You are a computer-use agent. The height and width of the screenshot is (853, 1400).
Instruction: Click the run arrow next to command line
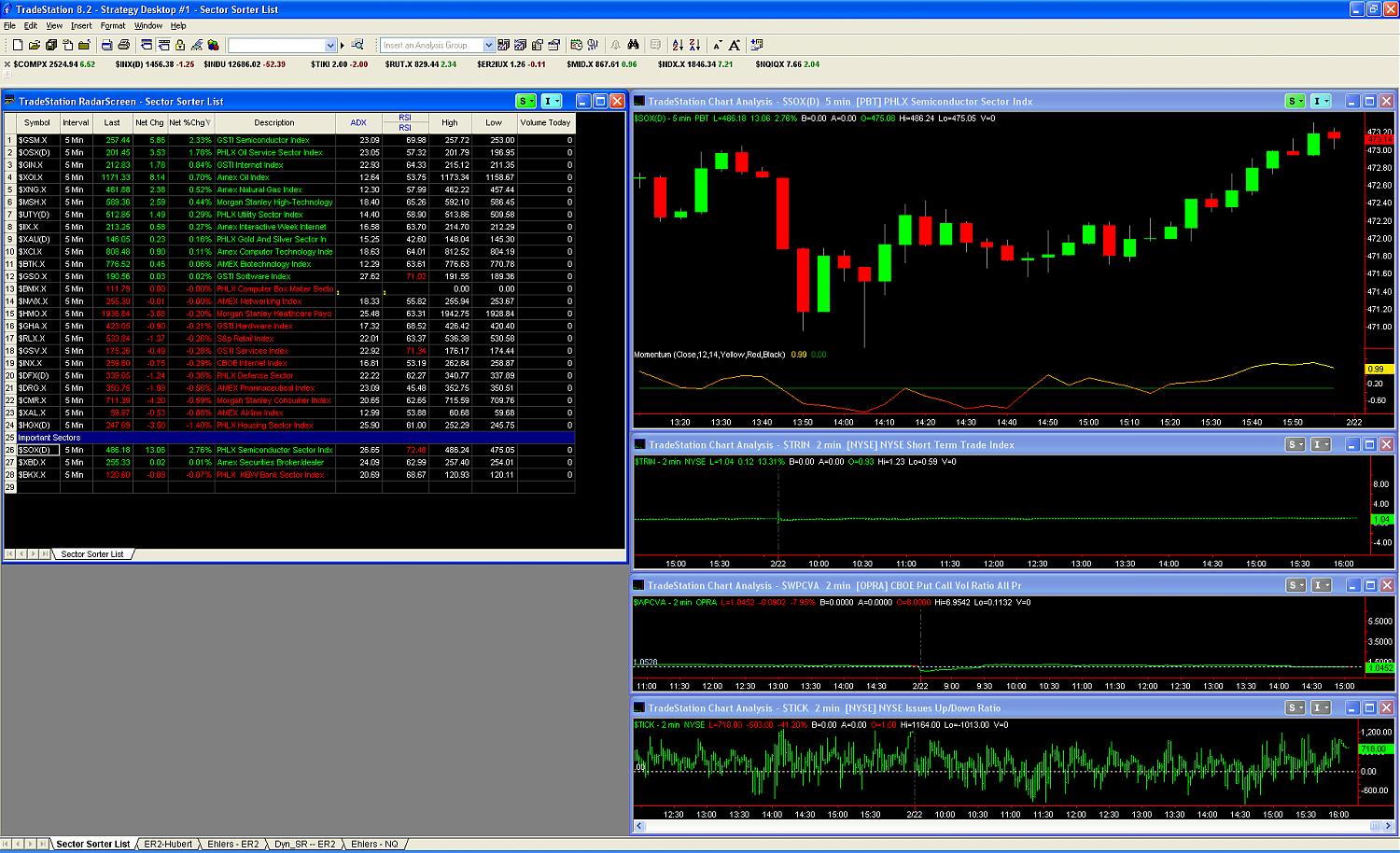(x=343, y=45)
